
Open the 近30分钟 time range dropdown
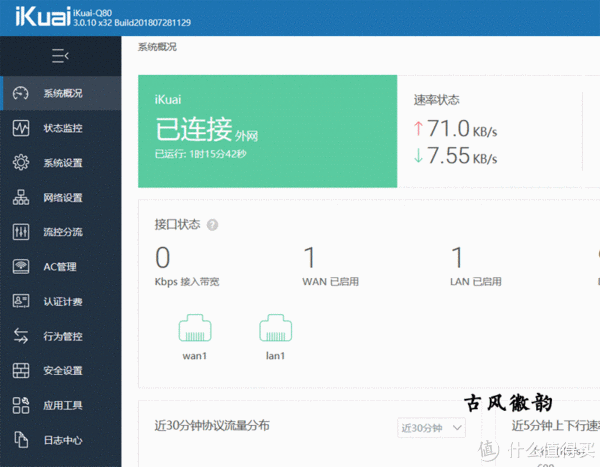(x=431, y=428)
